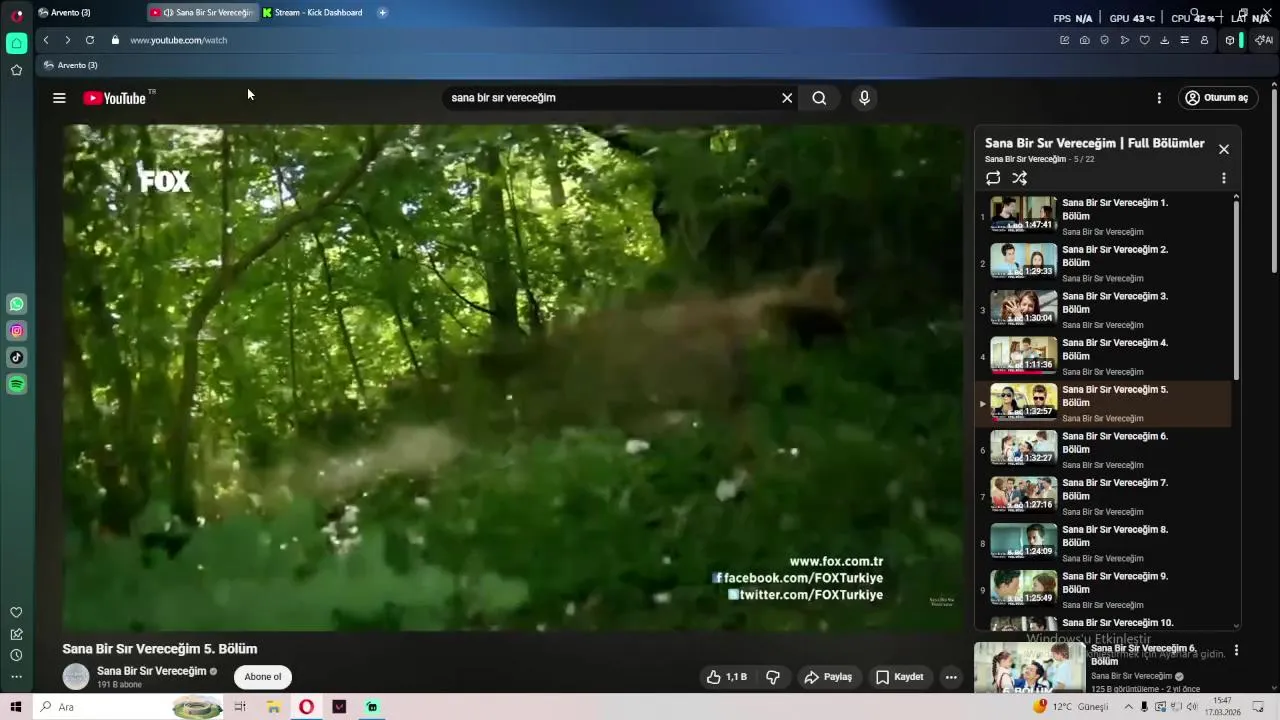1280x720 pixels.
Task: Click the playlist name below the title
Action: point(1025,159)
